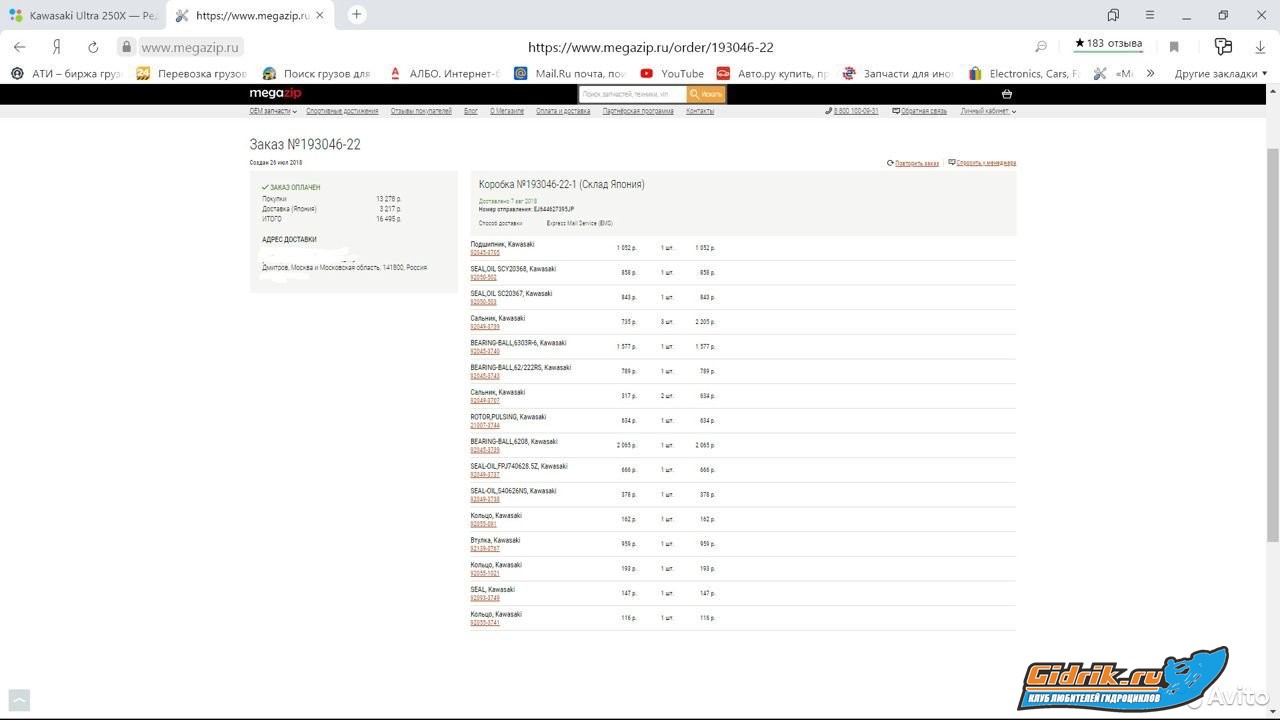Click the browser back arrow
Viewport: 1280px width, 720px height.
pyautogui.click(x=19, y=47)
